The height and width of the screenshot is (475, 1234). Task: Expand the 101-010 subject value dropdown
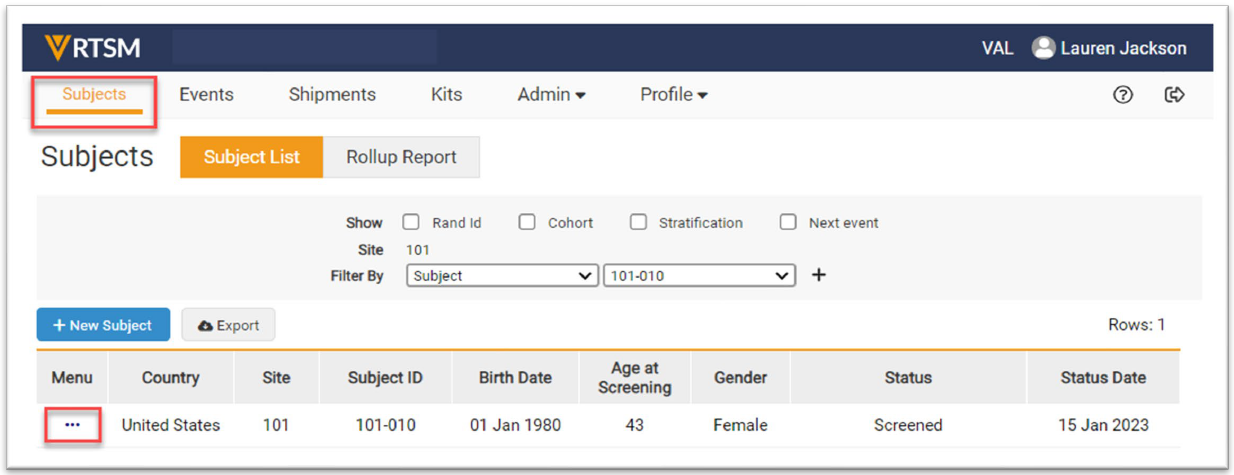click(698, 276)
